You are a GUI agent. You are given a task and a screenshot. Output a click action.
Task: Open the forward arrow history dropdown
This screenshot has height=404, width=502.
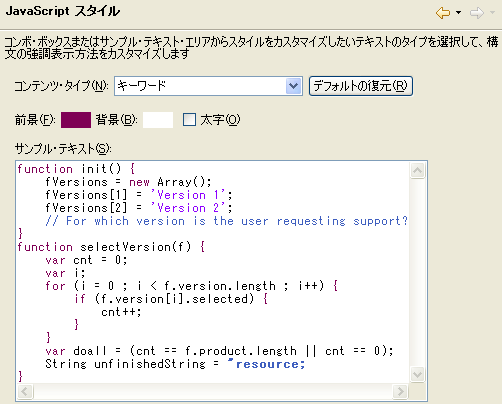pos(492,13)
